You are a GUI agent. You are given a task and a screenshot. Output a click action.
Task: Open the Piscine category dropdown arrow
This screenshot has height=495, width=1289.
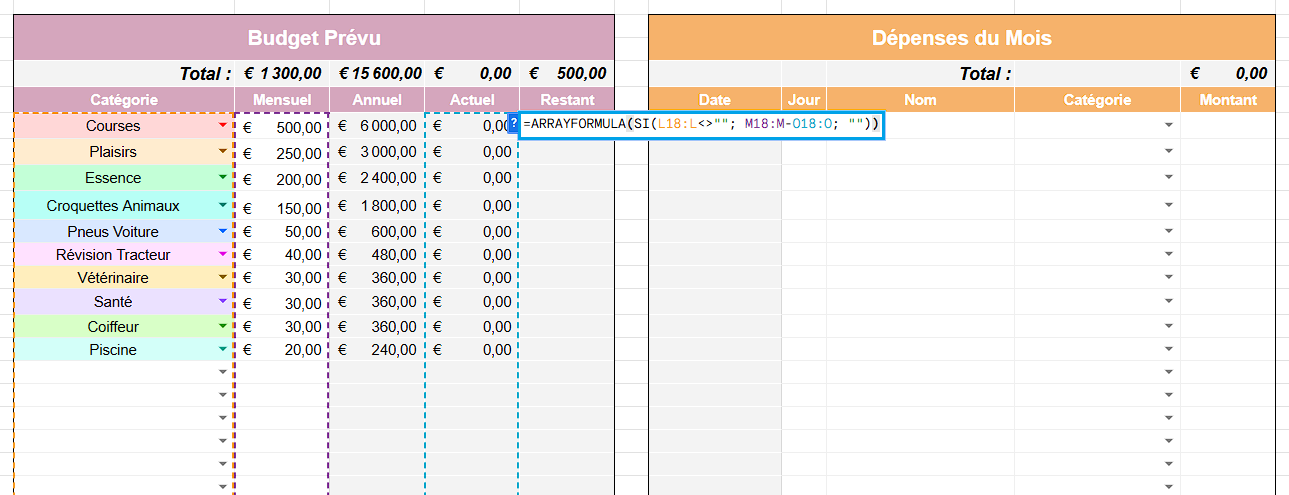click(223, 350)
